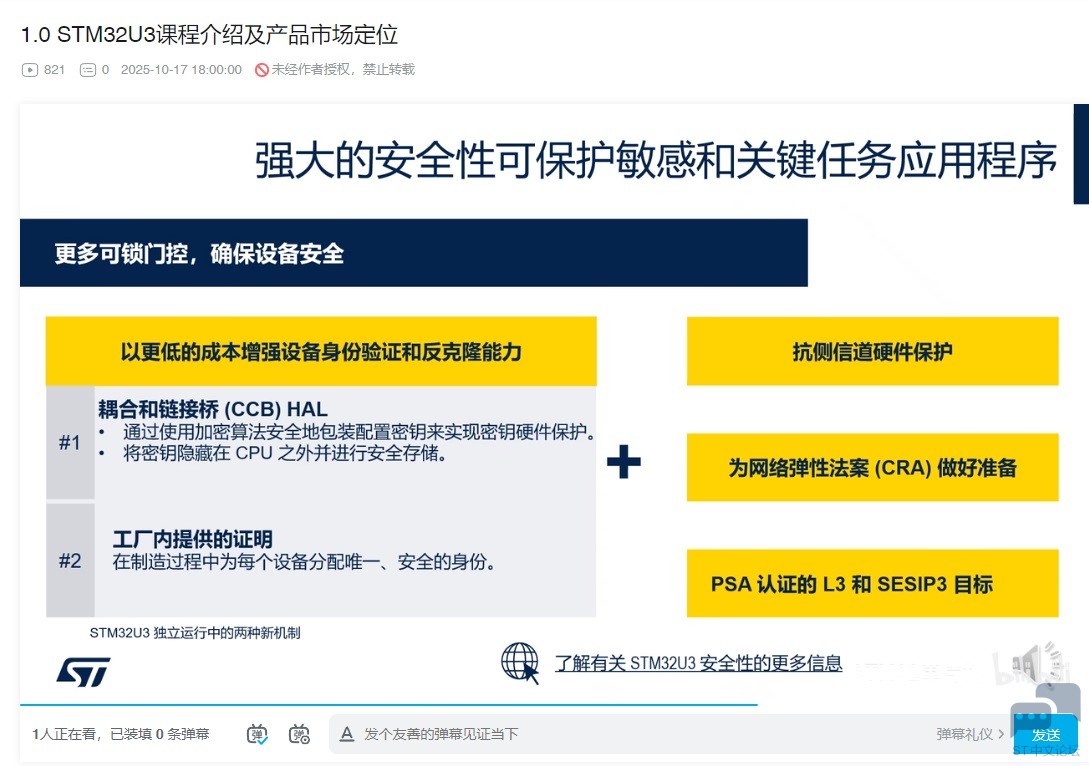Image resolution: width=1089 pixels, height=766 pixels.
Task: Click the 为网络弹性法案 (CRA) 做好准备 box
Action: point(872,467)
